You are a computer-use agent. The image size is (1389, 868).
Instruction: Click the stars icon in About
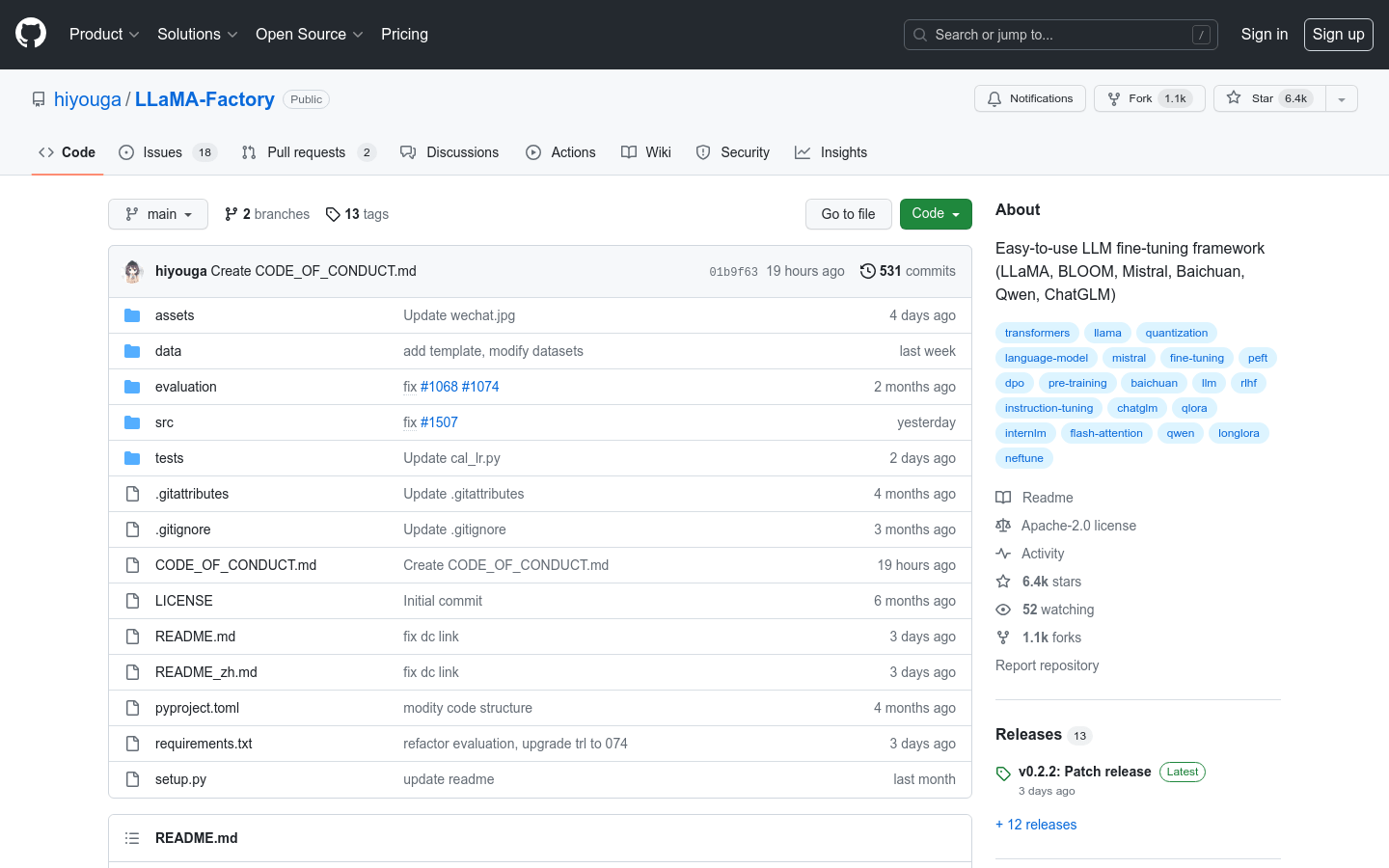[x=1003, y=582]
